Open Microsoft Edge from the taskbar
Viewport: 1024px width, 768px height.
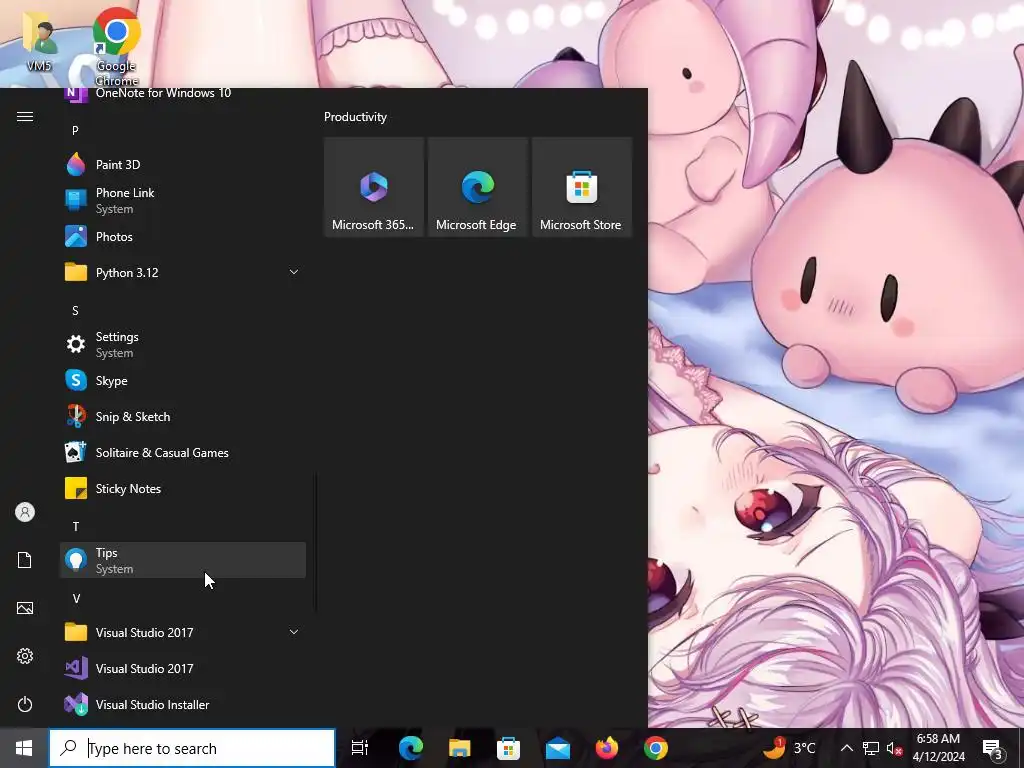click(x=411, y=748)
